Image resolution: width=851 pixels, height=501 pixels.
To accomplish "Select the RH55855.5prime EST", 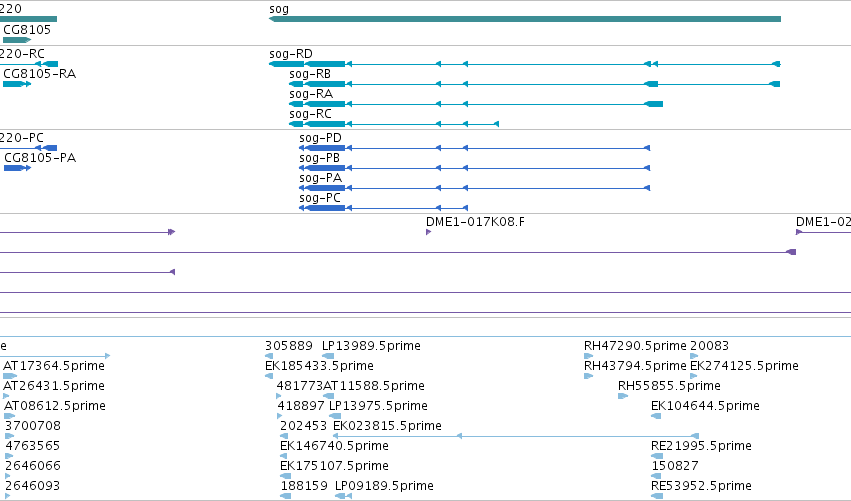I will (623, 396).
